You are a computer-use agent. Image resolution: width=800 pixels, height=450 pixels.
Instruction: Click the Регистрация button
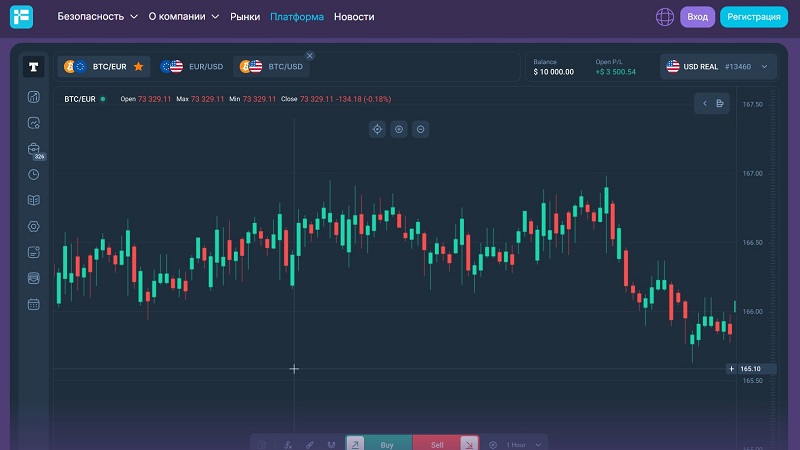tap(754, 17)
